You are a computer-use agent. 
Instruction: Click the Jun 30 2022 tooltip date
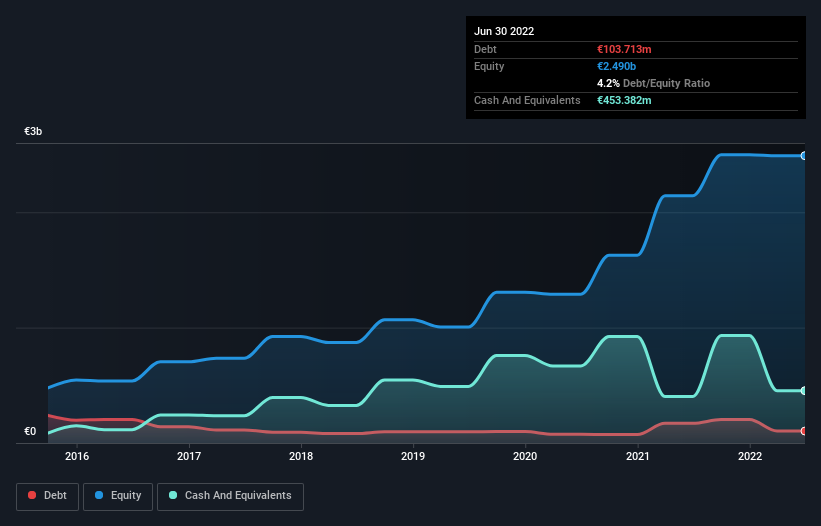point(504,31)
